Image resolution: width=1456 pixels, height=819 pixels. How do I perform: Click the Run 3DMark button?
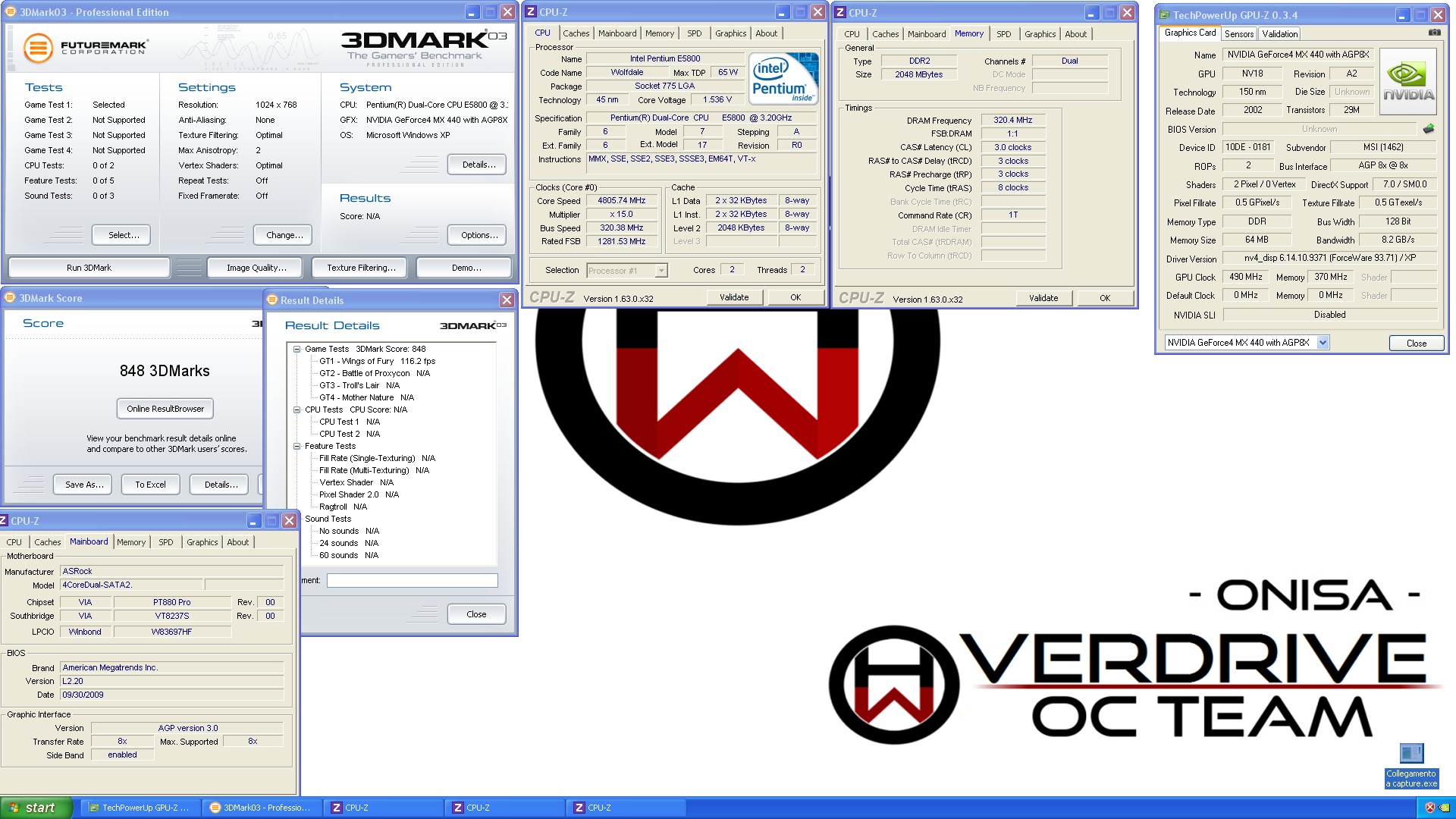click(89, 268)
